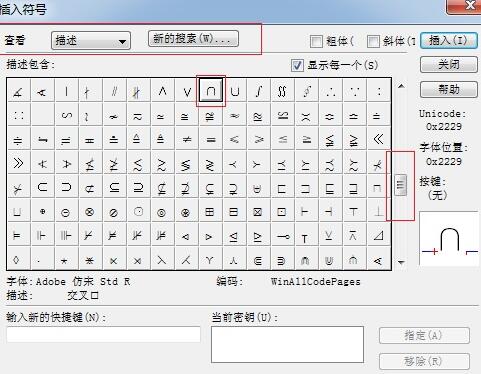481x374 pixels.
Task: Select the superset or equal symbol ⊇
Action: (x=138, y=187)
